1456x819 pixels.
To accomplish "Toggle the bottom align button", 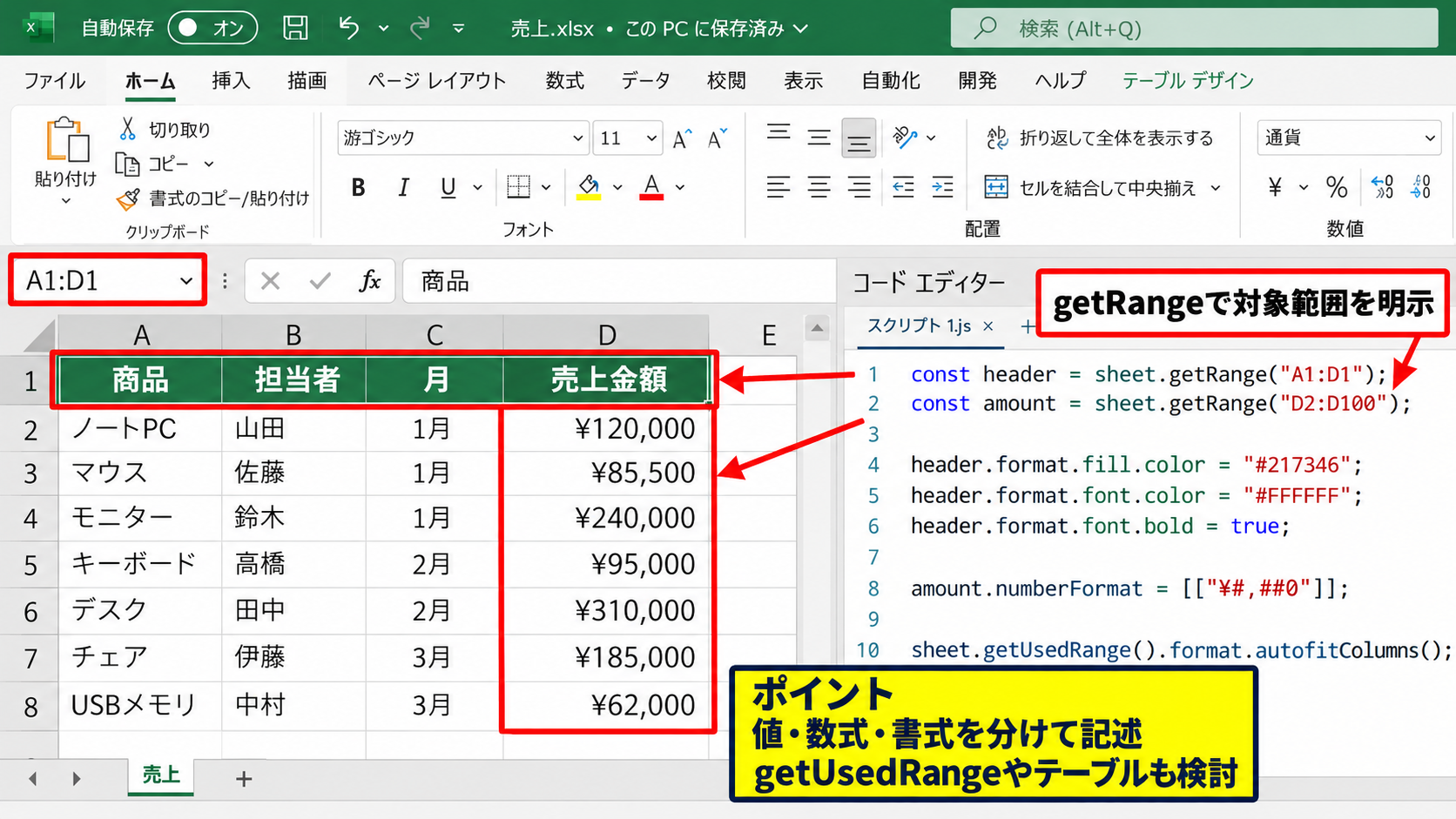I will pyautogui.click(x=859, y=138).
